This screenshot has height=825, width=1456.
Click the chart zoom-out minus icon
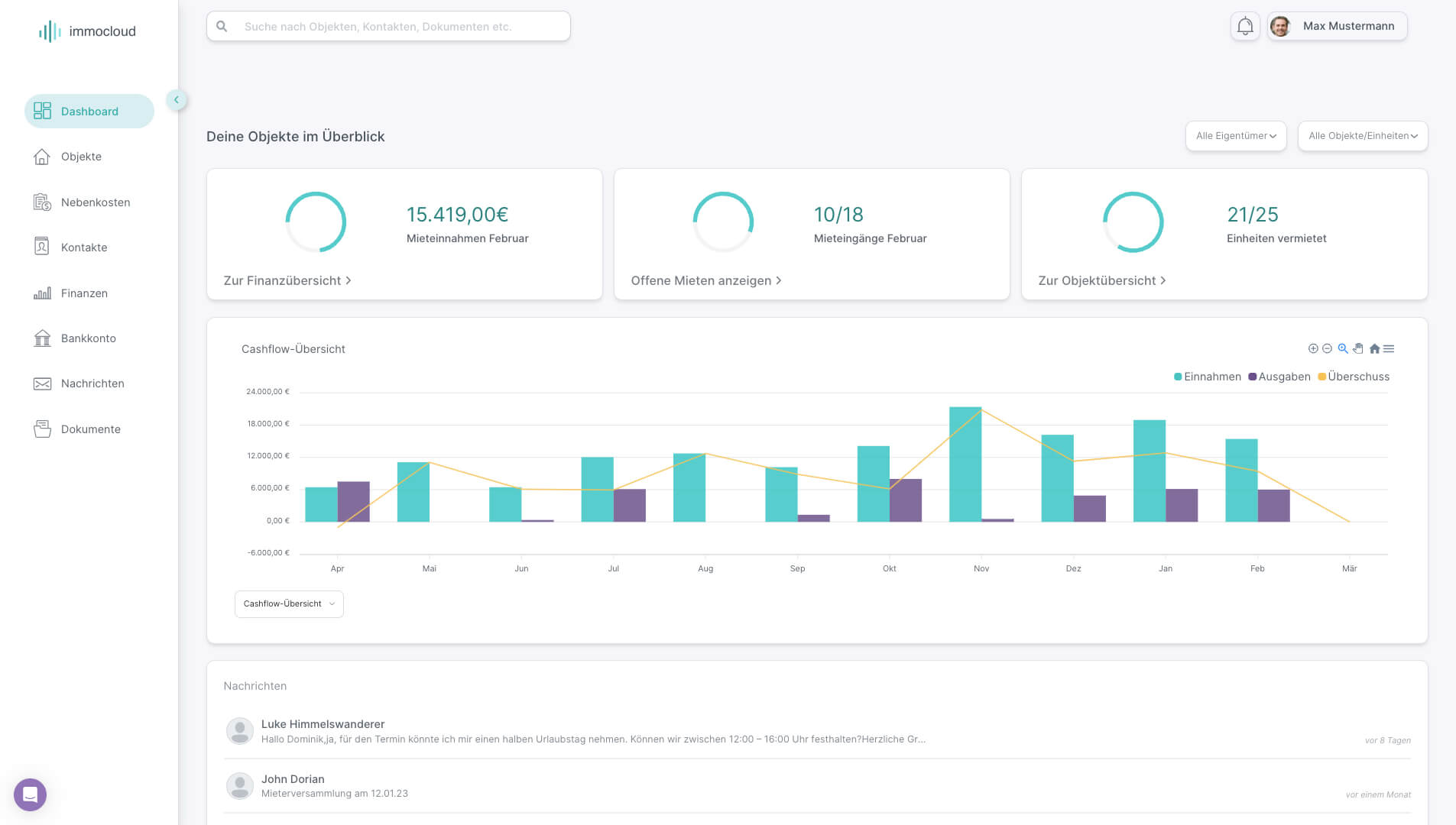pos(1328,349)
